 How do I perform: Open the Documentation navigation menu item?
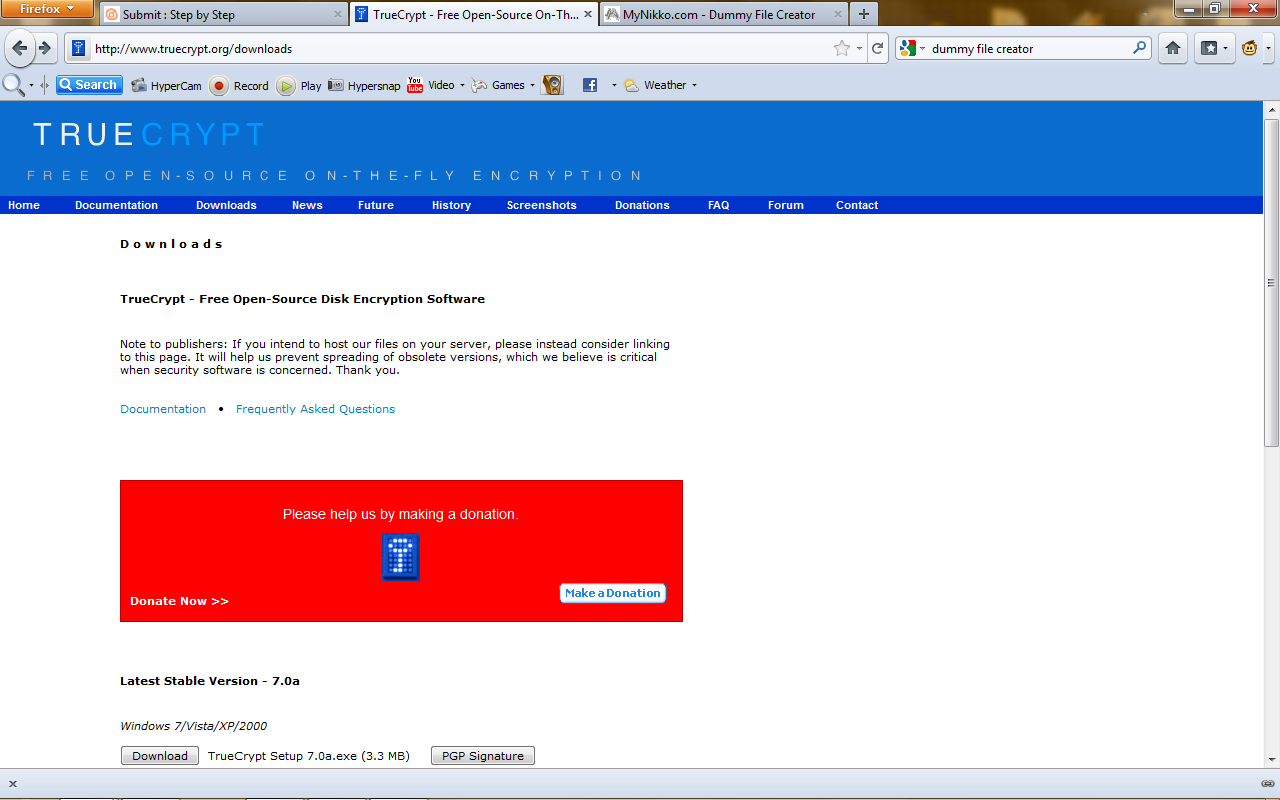116,205
